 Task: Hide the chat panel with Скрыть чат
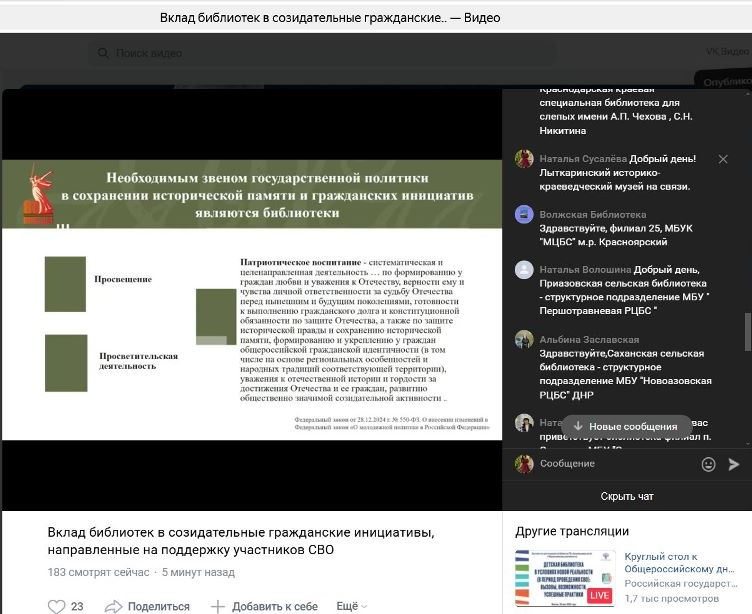[627, 496]
